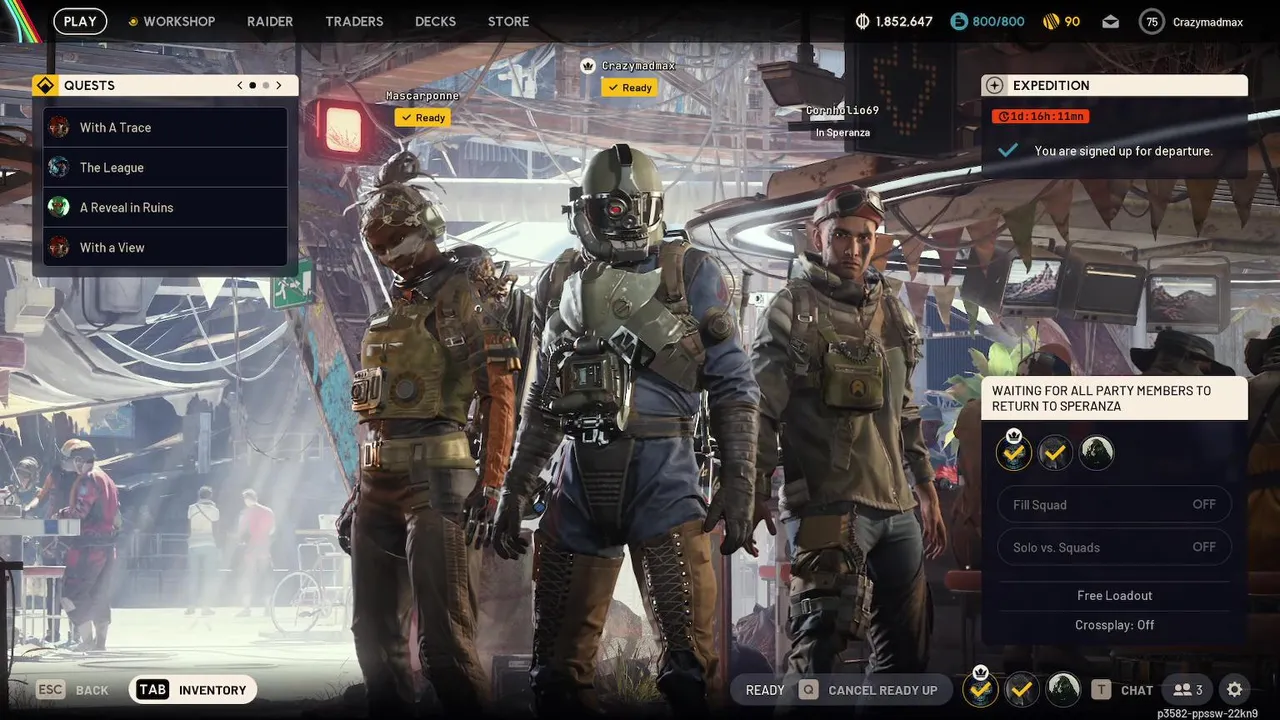The height and width of the screenshot is (720, 1280).
Task: Select the With a View quest
Action: click(x=165, y=247)
